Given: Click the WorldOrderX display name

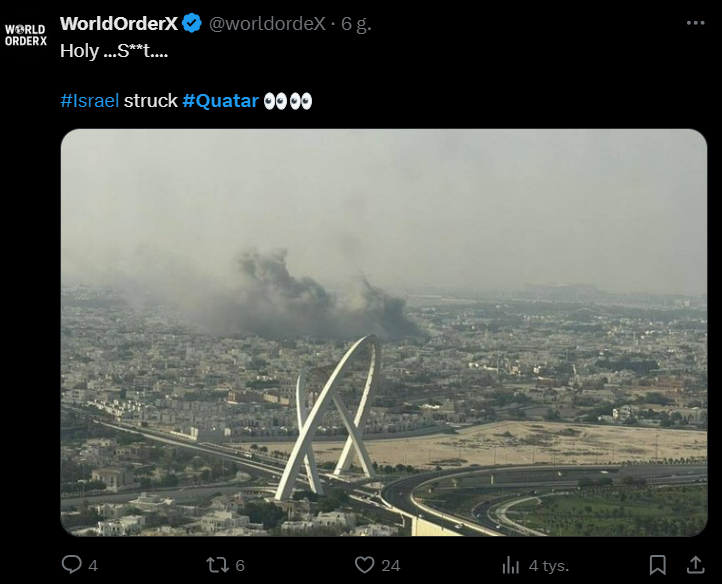Looking at the screenshot, I should point(119,23).
